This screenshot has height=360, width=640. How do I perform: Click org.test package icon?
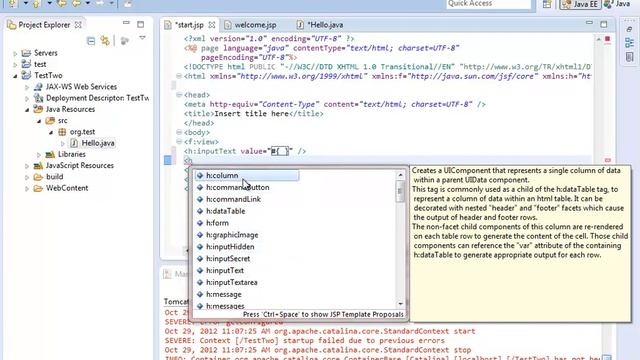tap(62, 132)
